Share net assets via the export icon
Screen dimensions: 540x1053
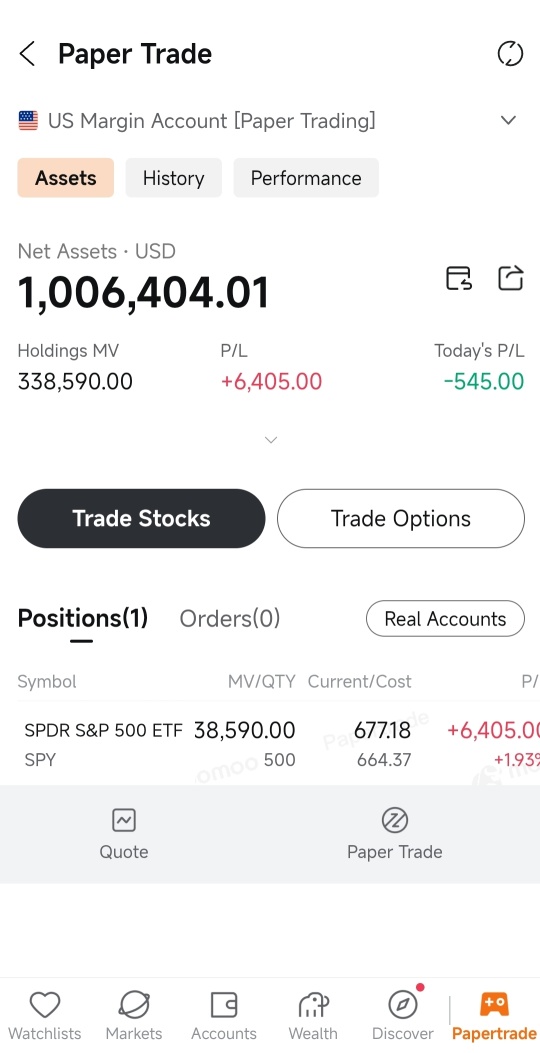point(510,277)
